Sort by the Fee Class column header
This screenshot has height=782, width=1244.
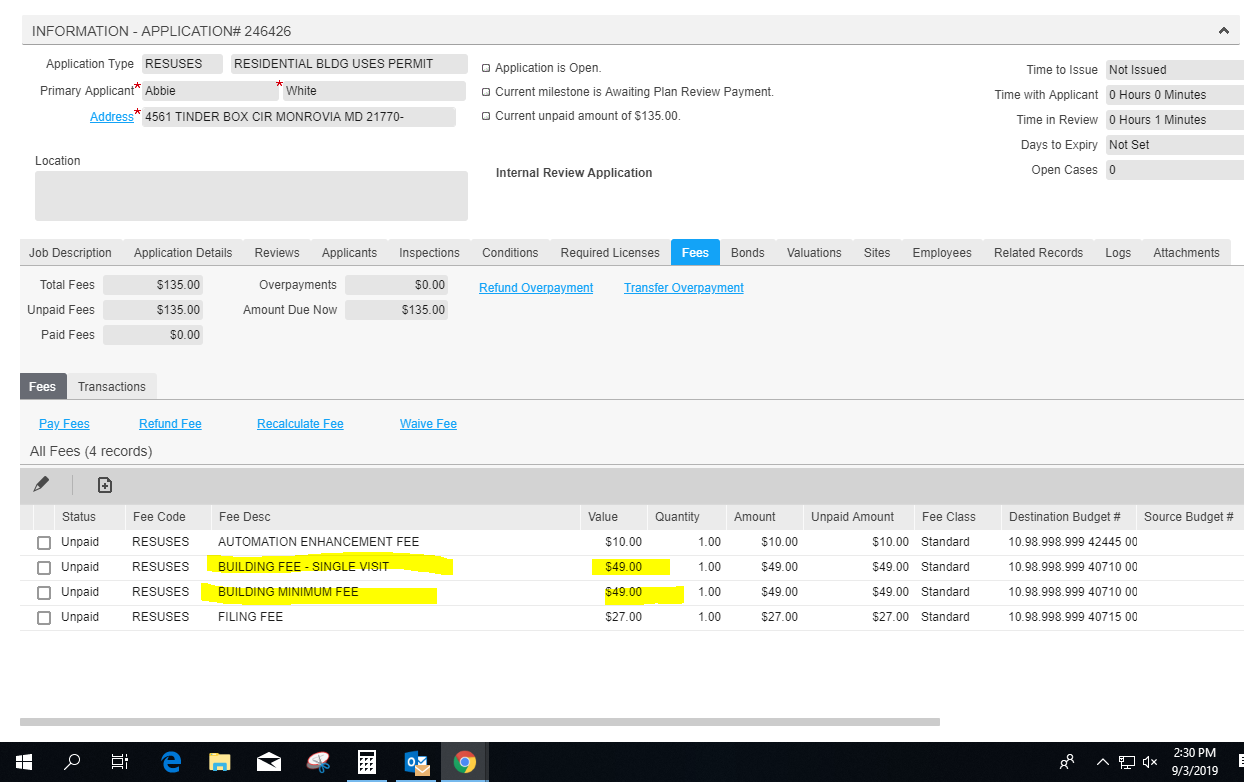point(948,517)
